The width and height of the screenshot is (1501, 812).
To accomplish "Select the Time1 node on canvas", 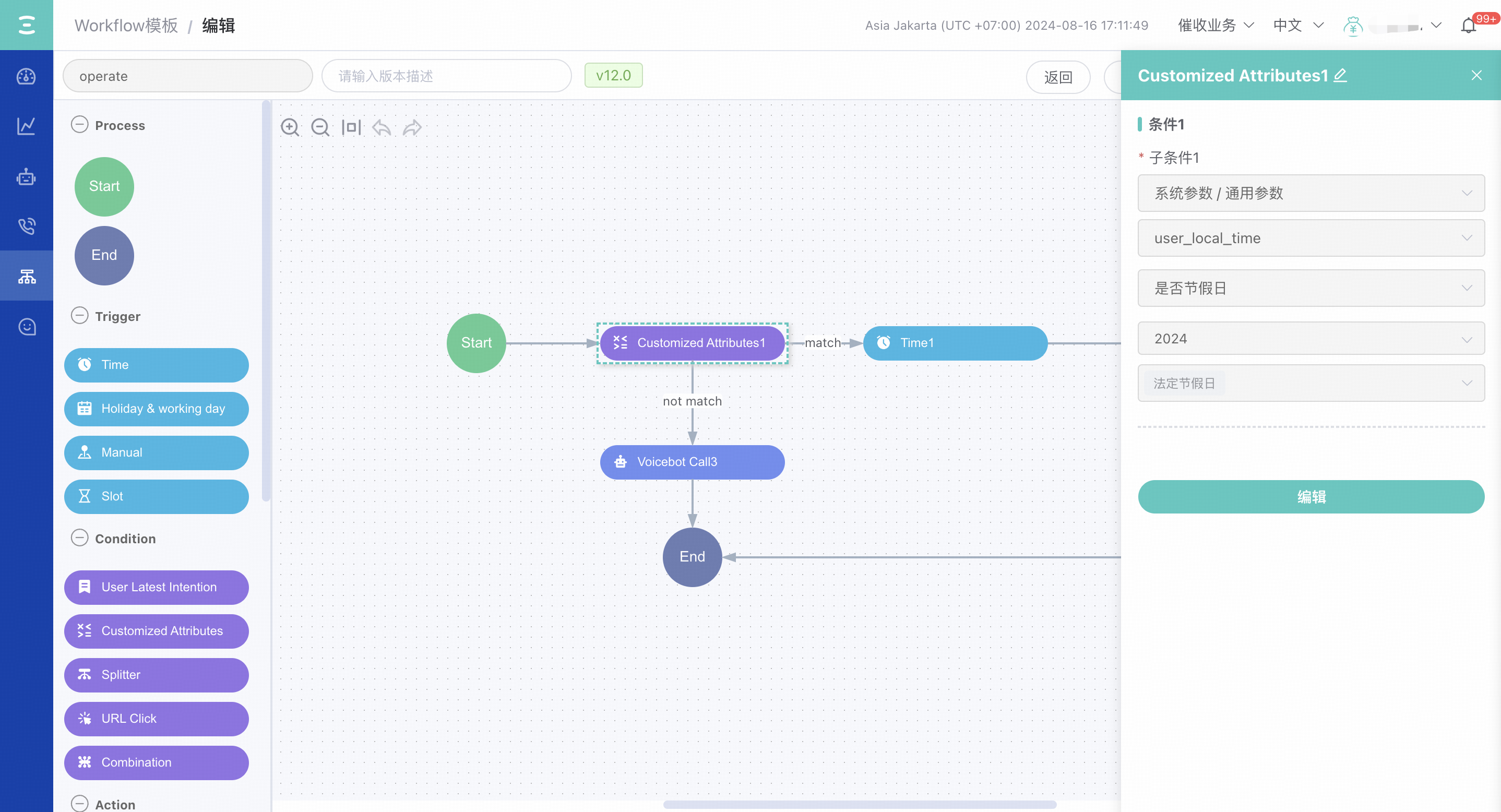I will (955, 343).
